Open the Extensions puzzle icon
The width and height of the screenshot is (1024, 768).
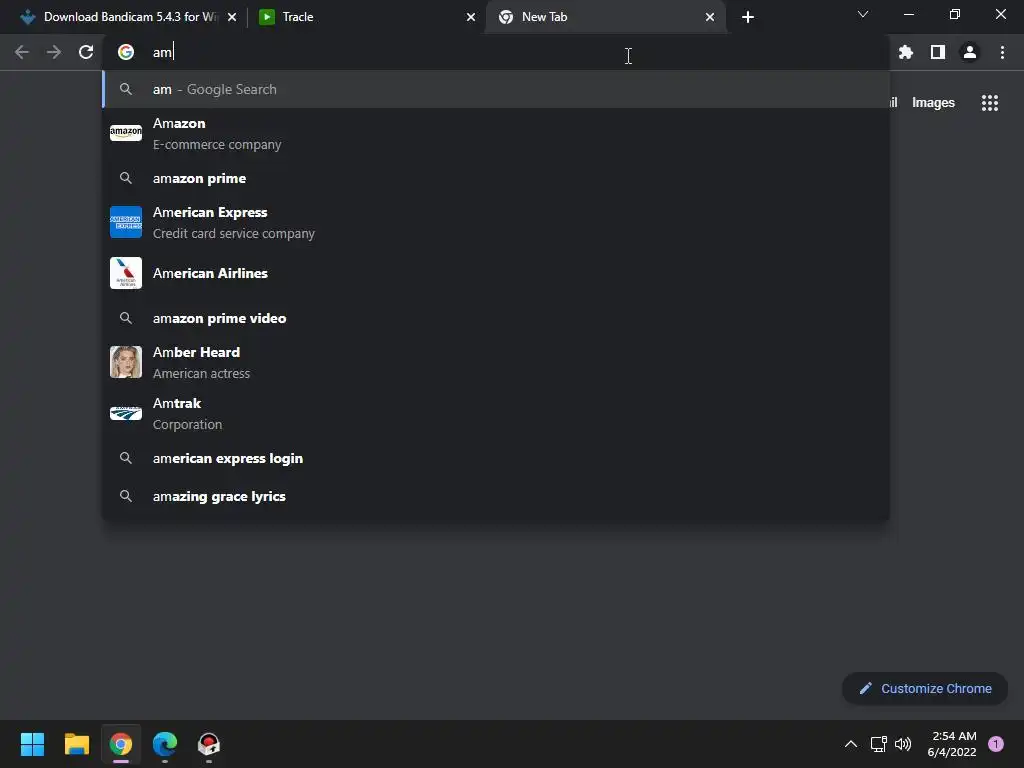905,52
